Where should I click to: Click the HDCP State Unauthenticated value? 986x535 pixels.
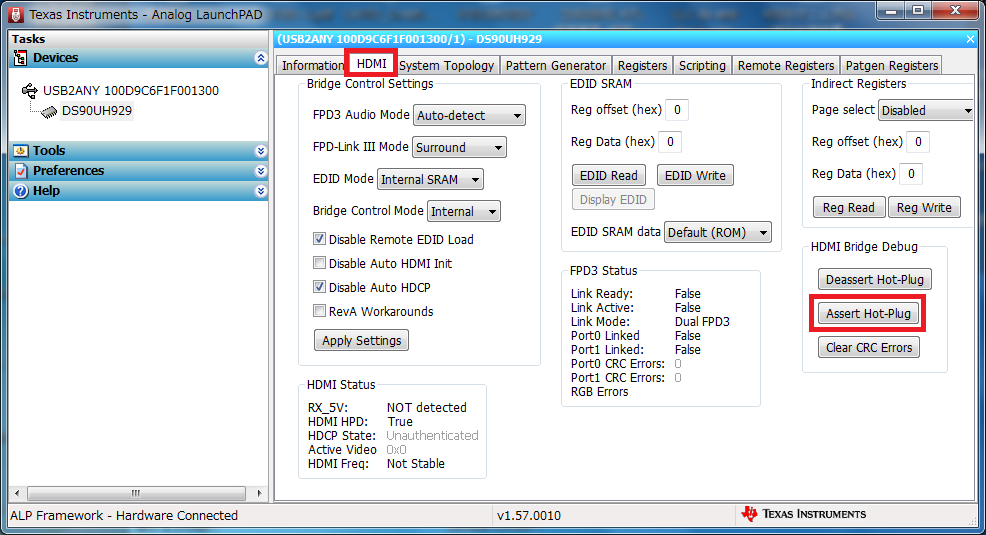click(x=432, y=436)
